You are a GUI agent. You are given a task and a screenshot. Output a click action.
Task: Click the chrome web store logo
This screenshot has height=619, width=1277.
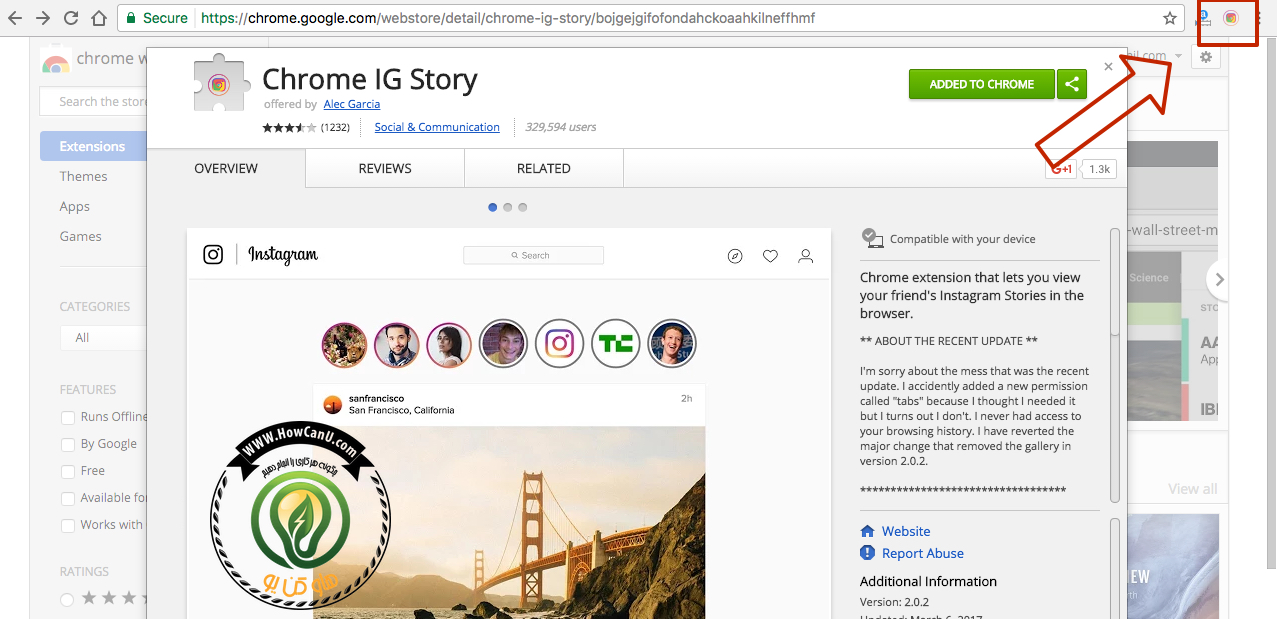click(56, 60)
